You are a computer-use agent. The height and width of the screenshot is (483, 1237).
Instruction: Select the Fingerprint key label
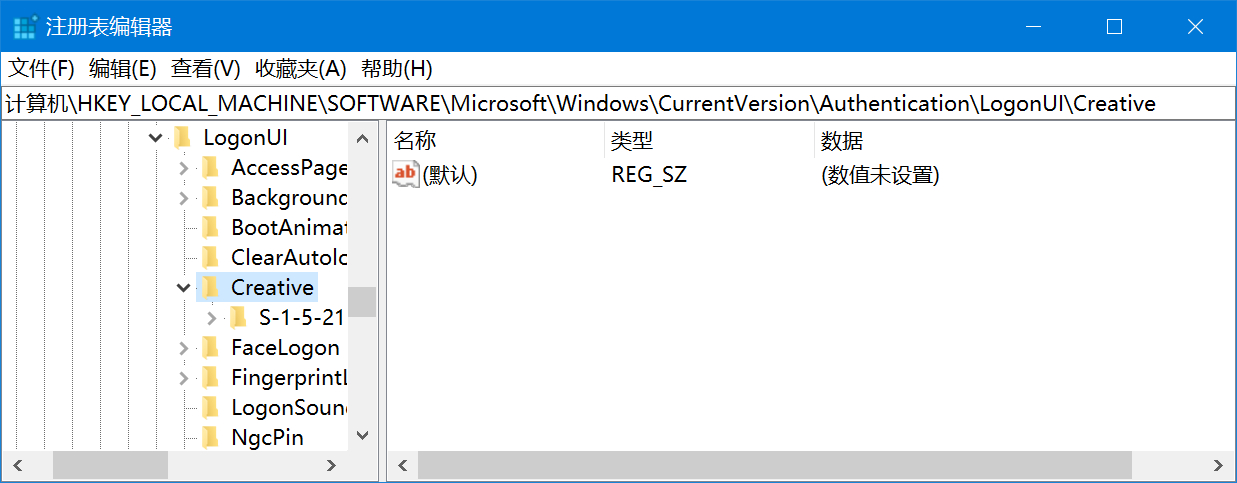click(289, 378)
